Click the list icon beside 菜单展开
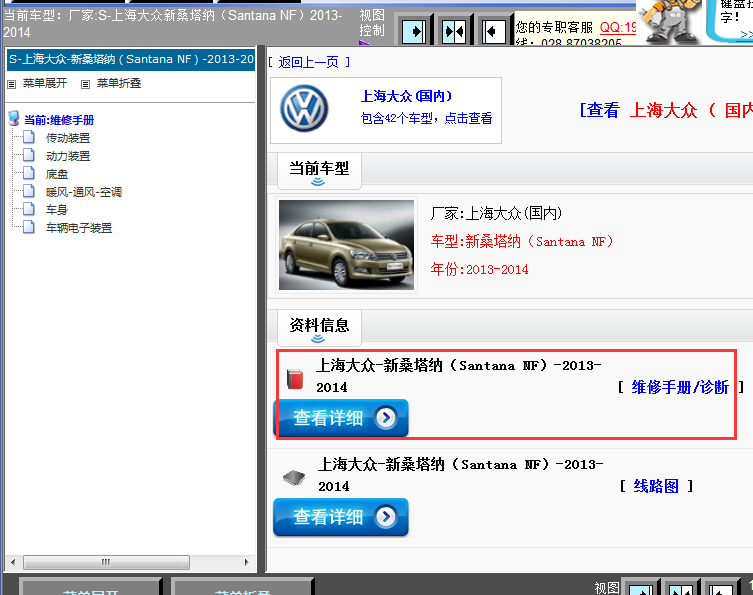Image resolution: width=753 pixels, height=595 pixels. coord(12,85)
